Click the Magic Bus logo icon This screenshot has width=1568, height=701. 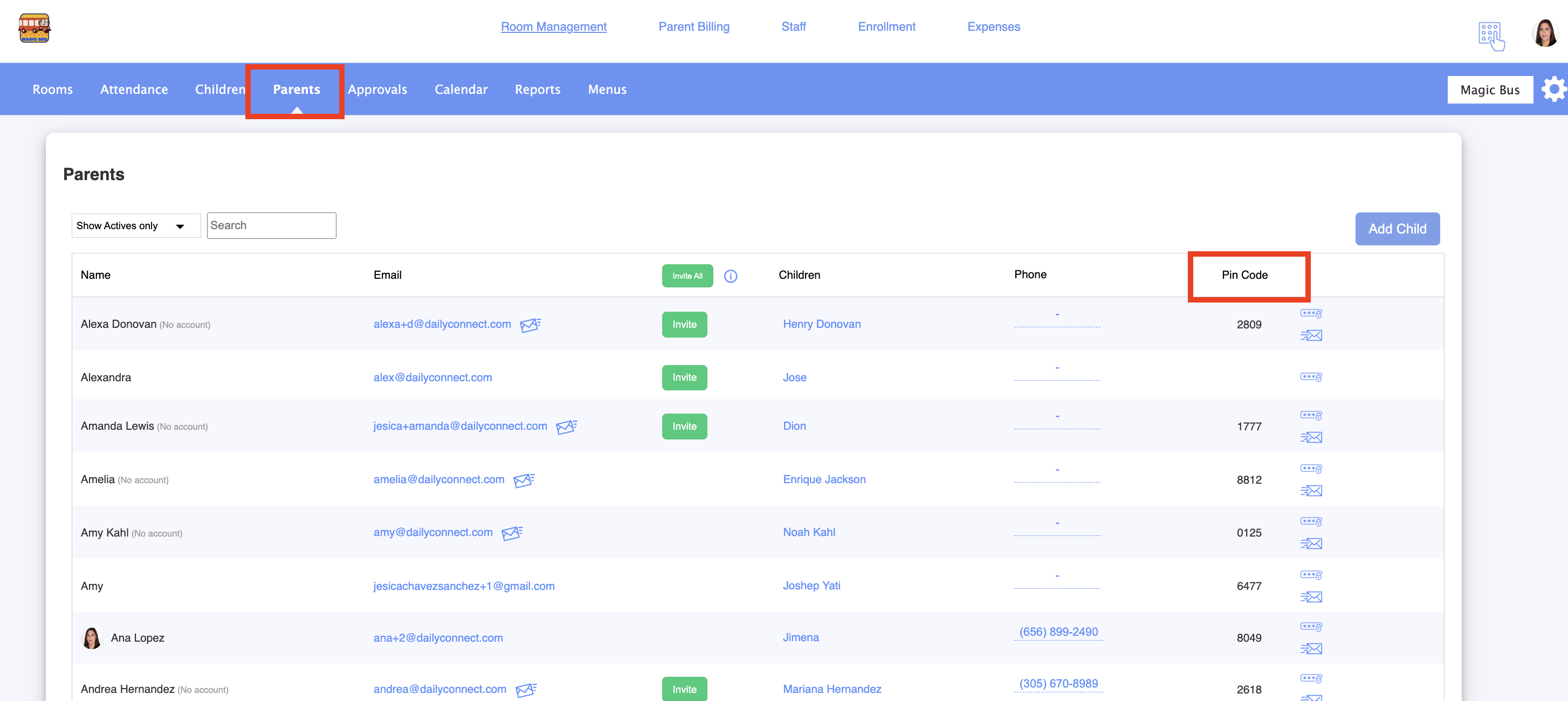[x=34, y=28]
